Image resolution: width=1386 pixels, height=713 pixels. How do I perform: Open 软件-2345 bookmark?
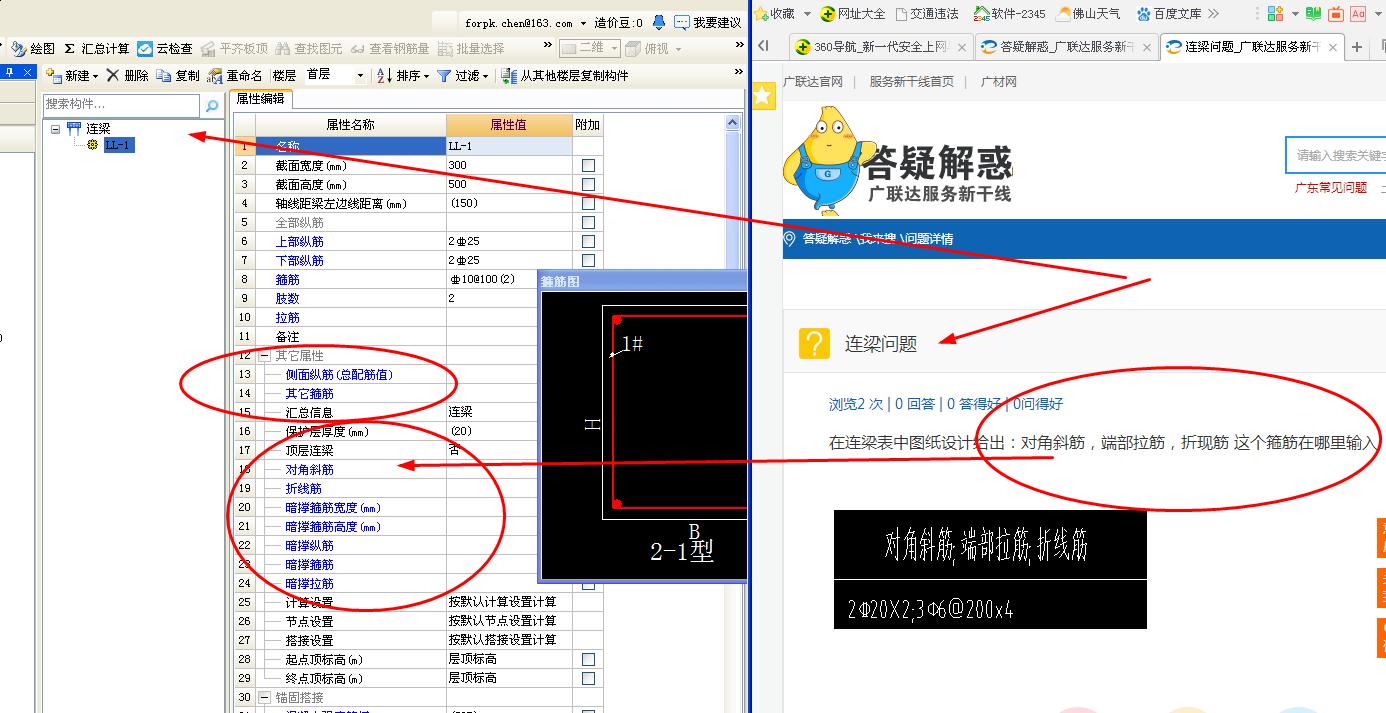click(x=1010, y=14)
